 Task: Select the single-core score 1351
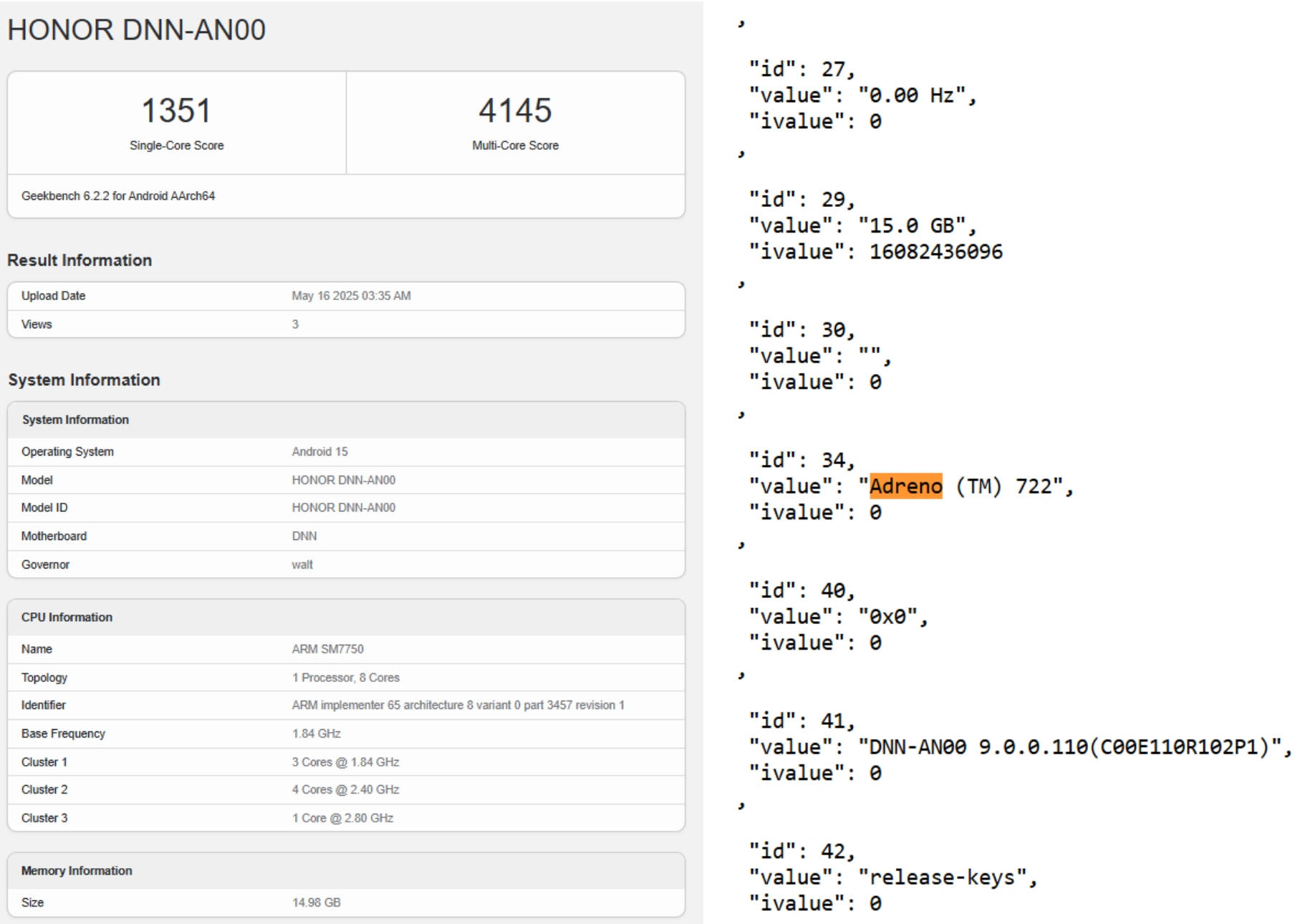(x=176, y=110)
